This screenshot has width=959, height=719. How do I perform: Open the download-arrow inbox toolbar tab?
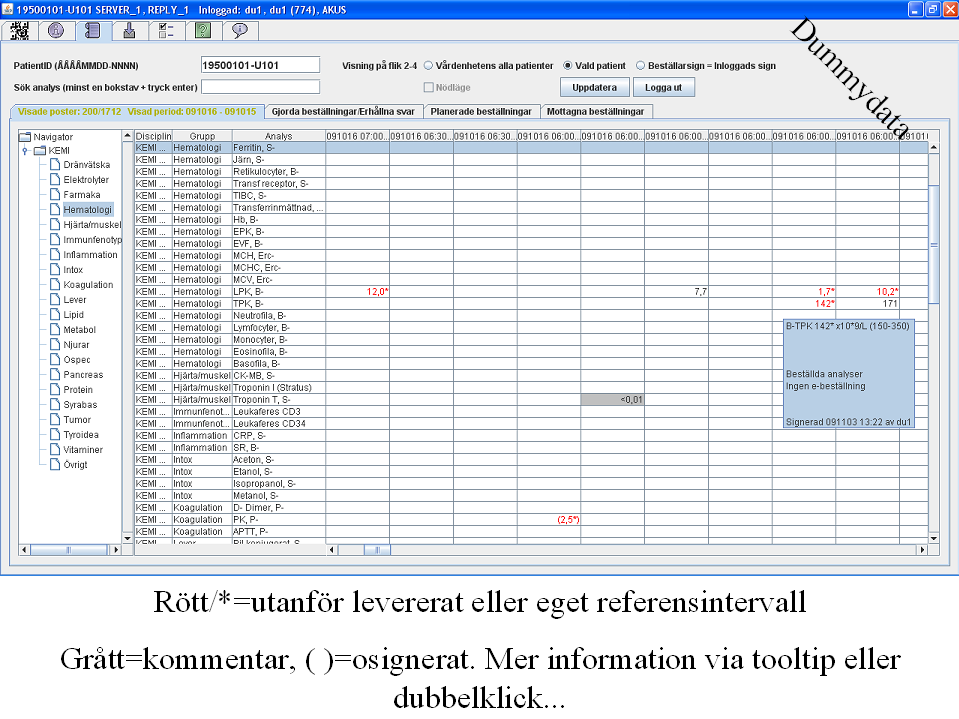pyautogui.click(x=130, y=31)
